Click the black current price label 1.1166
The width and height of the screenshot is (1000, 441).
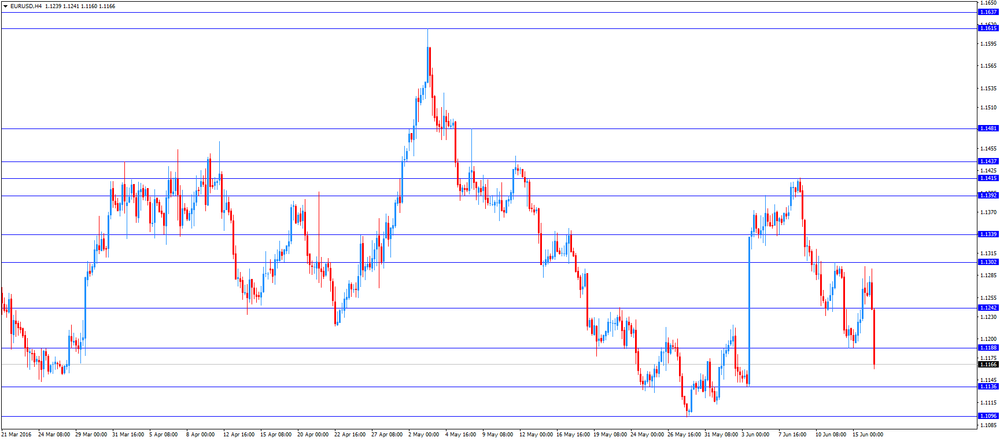tap(988, 364)
